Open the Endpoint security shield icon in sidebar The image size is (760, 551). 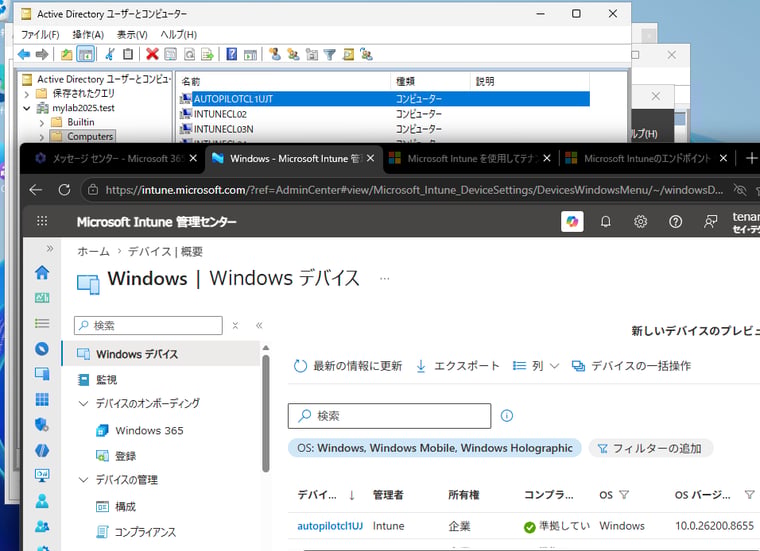[x=42, y=425]
